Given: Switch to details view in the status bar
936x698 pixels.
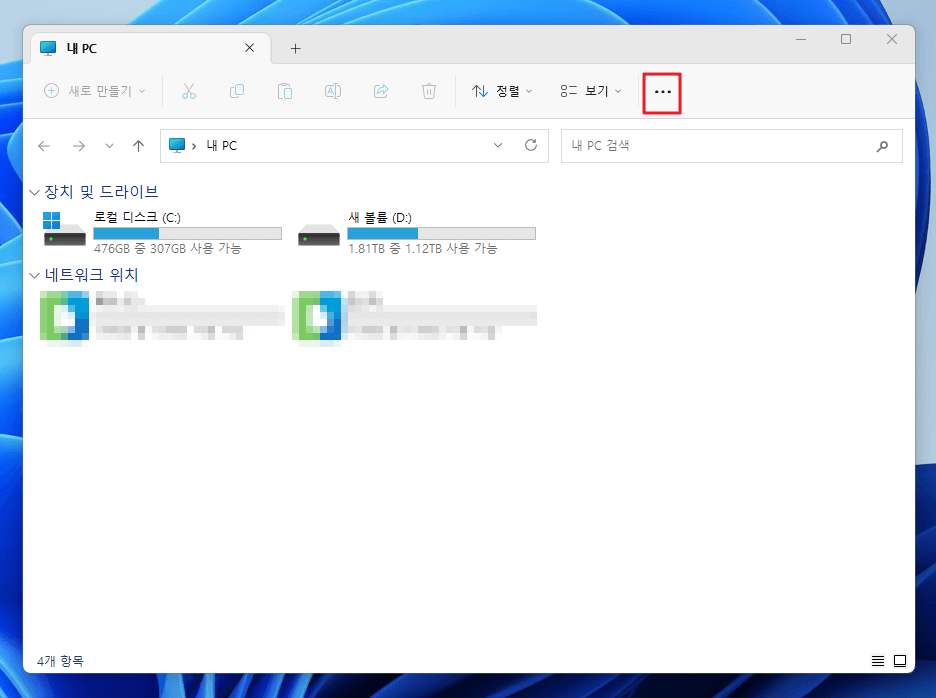Looking at the screenshot, I should click(877, 660).
